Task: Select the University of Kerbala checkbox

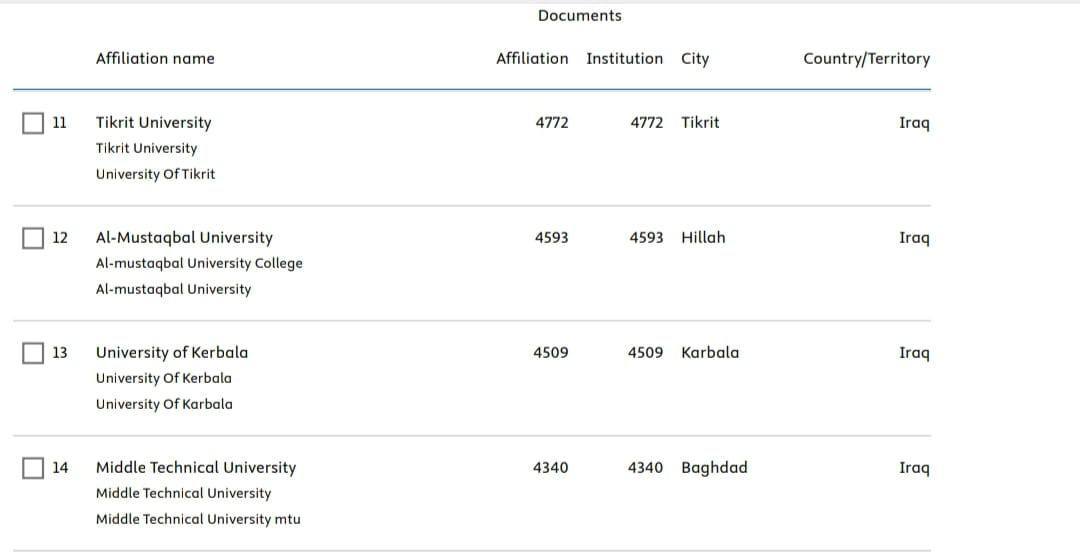Action: click(33, 354)
